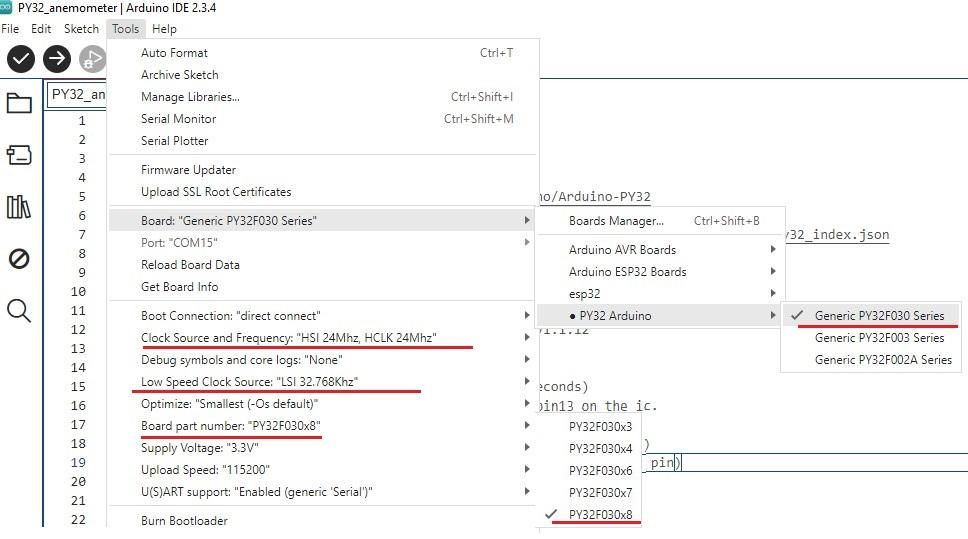
Task: Open the 32_index.json link in editor
Action: point(837,235)
